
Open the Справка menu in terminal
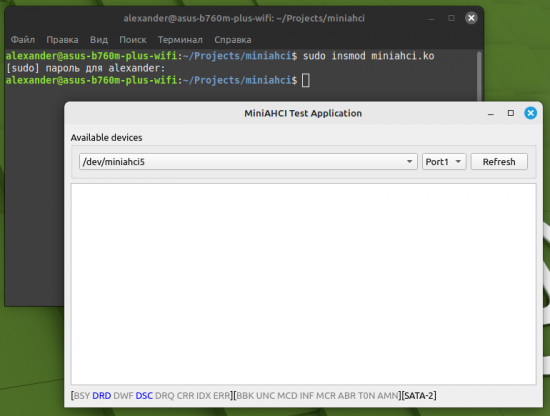[x=233, y=40]
